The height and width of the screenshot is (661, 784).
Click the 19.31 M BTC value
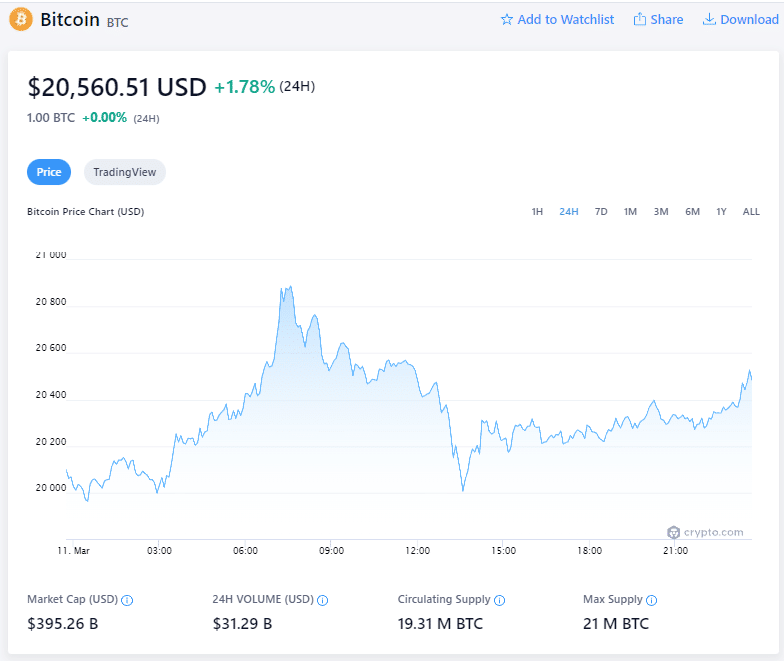(440, 624)
